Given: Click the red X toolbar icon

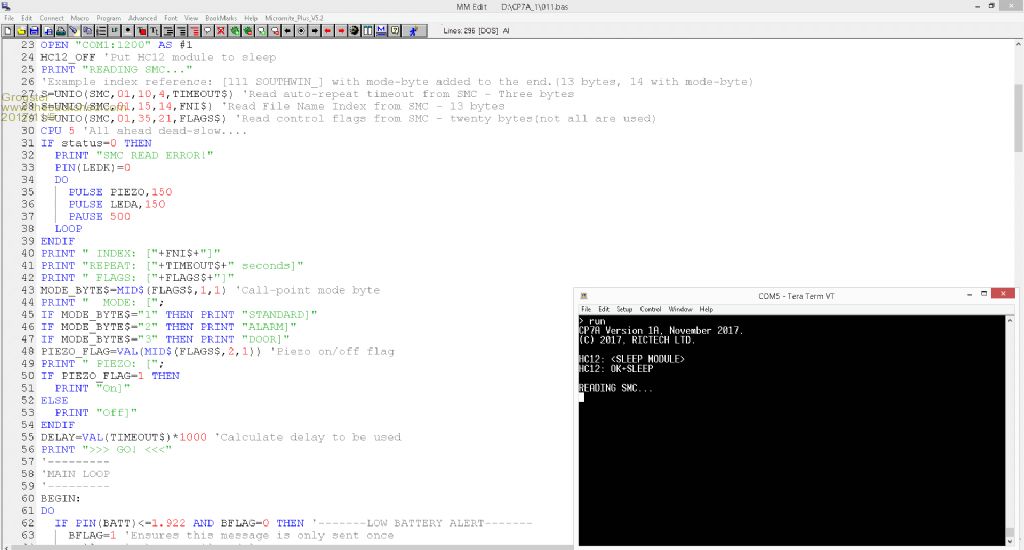Looking at the screenshot, I should 220,31.
